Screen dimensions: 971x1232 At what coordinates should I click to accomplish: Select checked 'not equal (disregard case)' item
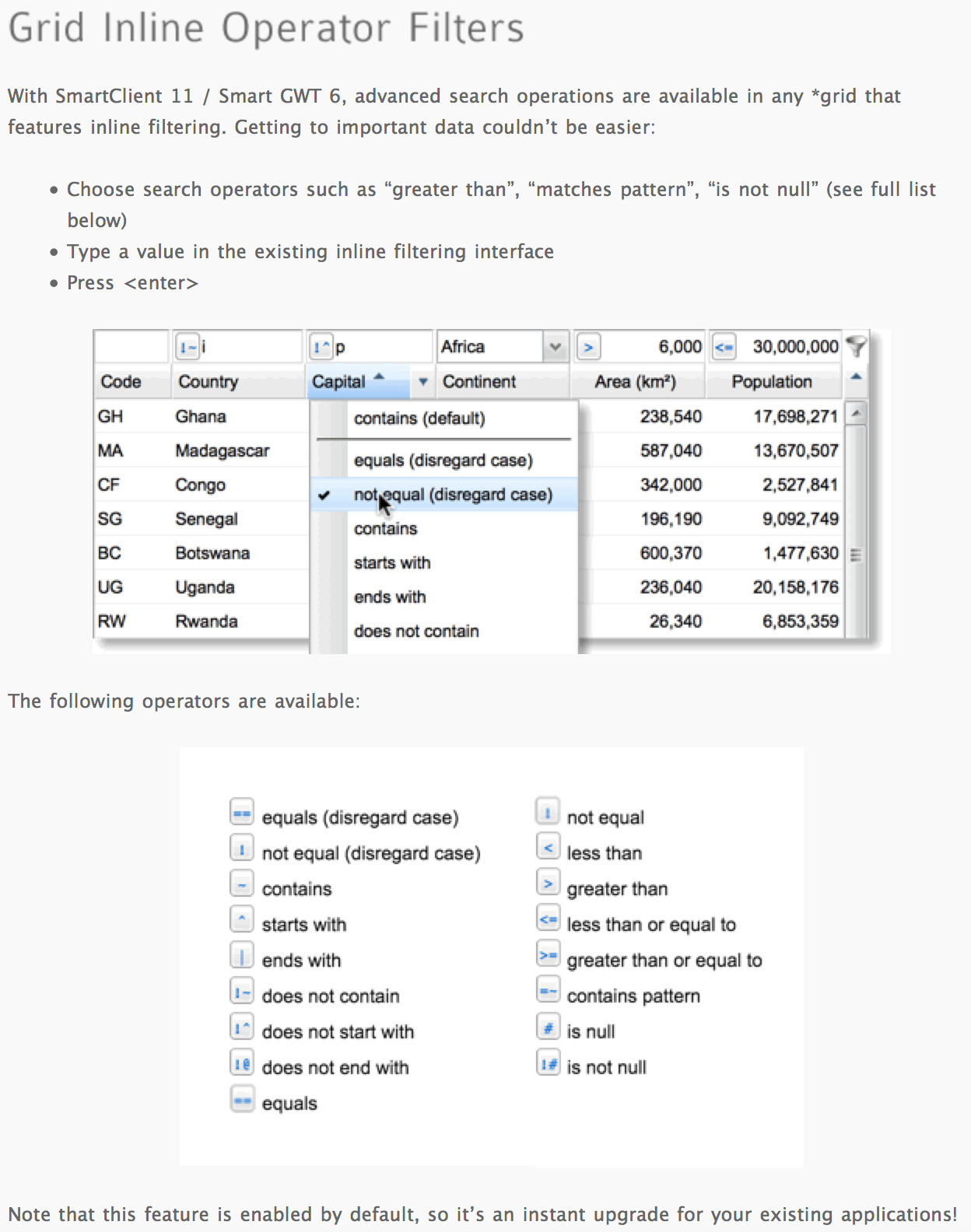443,495
